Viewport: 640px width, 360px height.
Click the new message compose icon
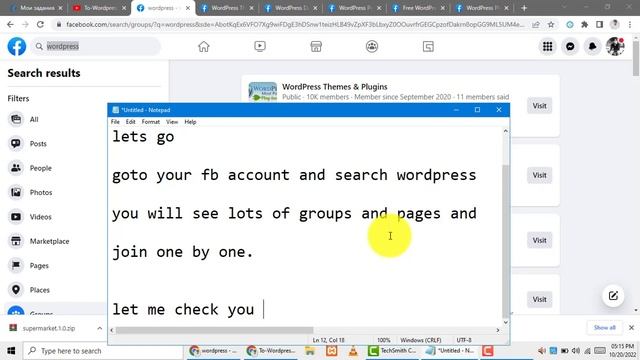coord(613,296)
